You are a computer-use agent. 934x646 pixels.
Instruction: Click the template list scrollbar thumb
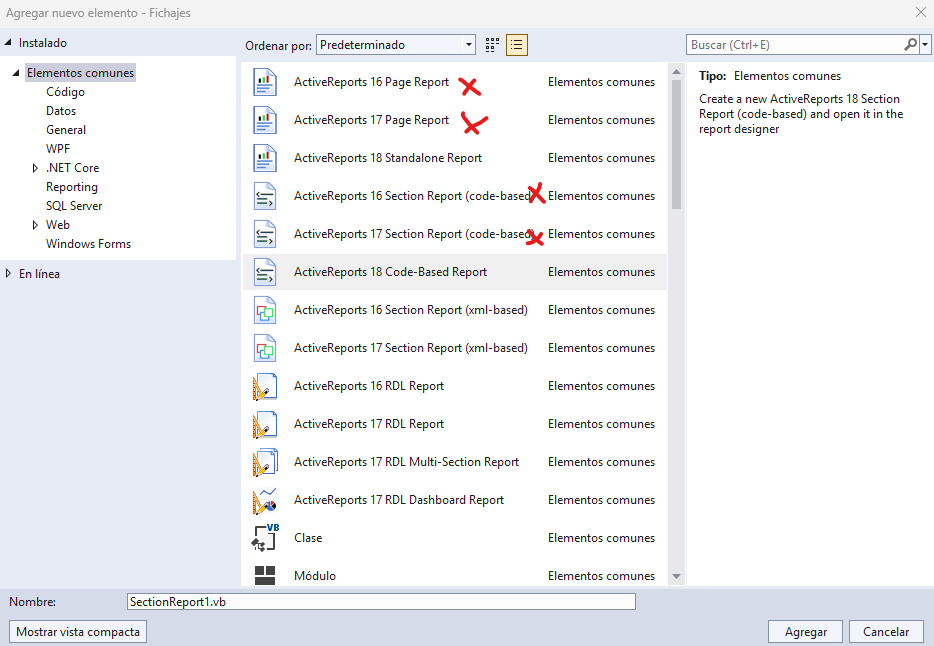676,145
